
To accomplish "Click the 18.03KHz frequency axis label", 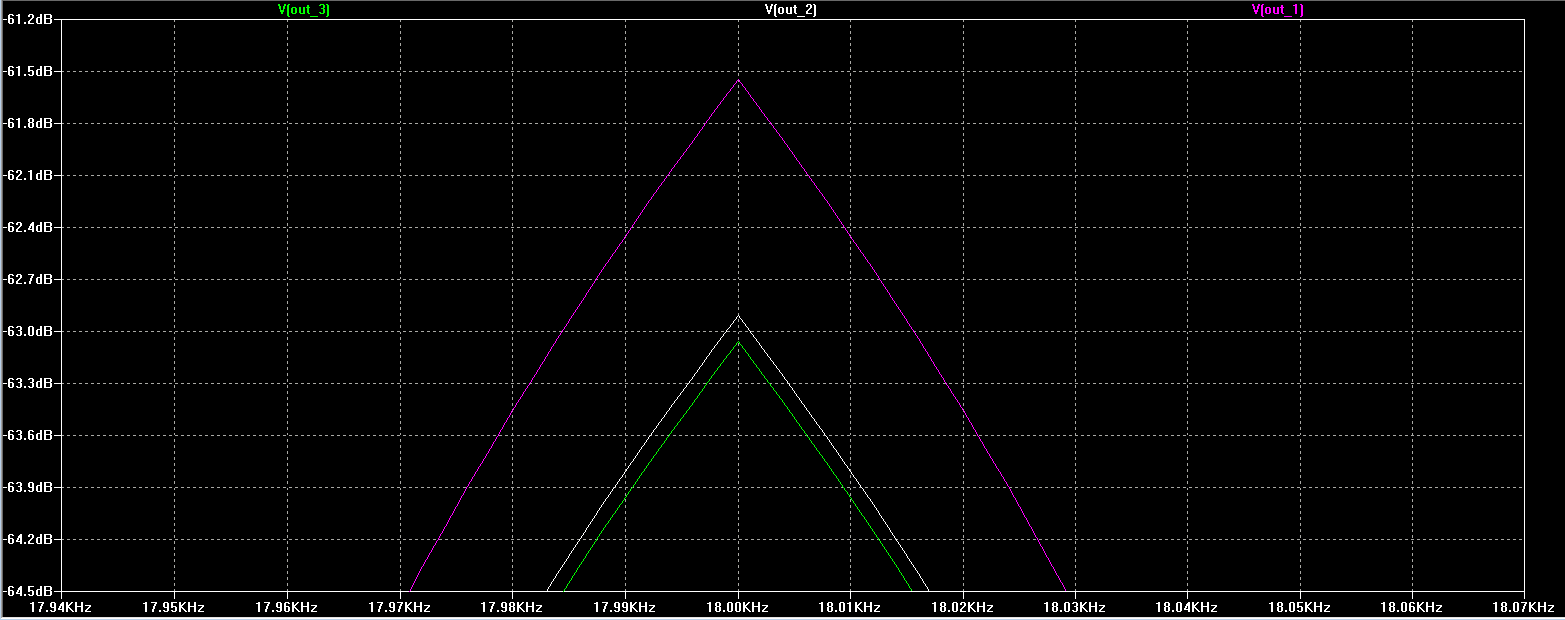I will click(x=1075, y=607).
